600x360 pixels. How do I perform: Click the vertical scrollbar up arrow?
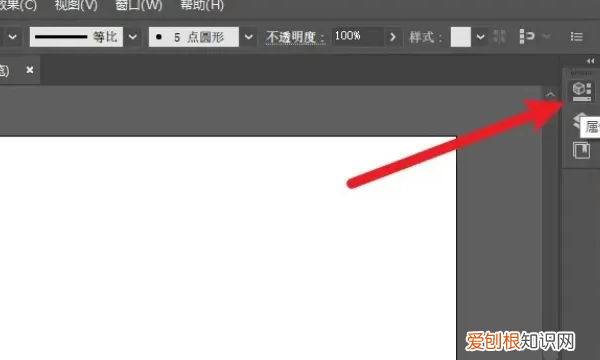point(550,94)
